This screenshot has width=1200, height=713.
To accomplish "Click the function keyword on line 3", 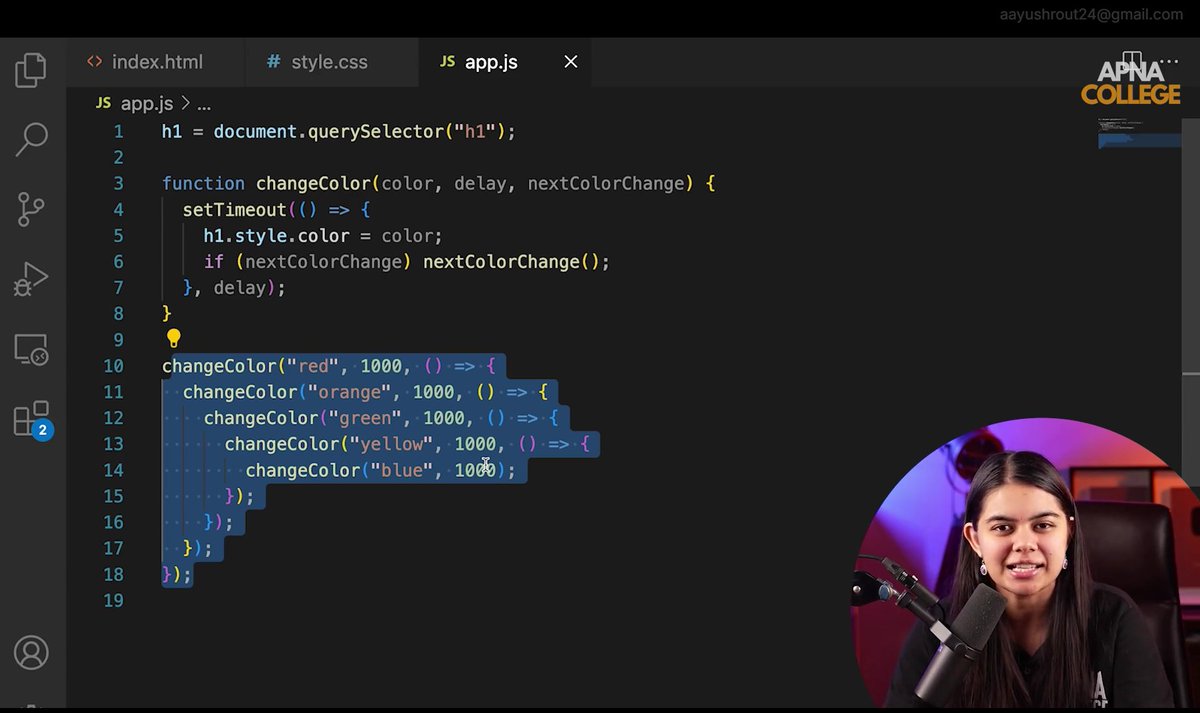I will point(203,183).
